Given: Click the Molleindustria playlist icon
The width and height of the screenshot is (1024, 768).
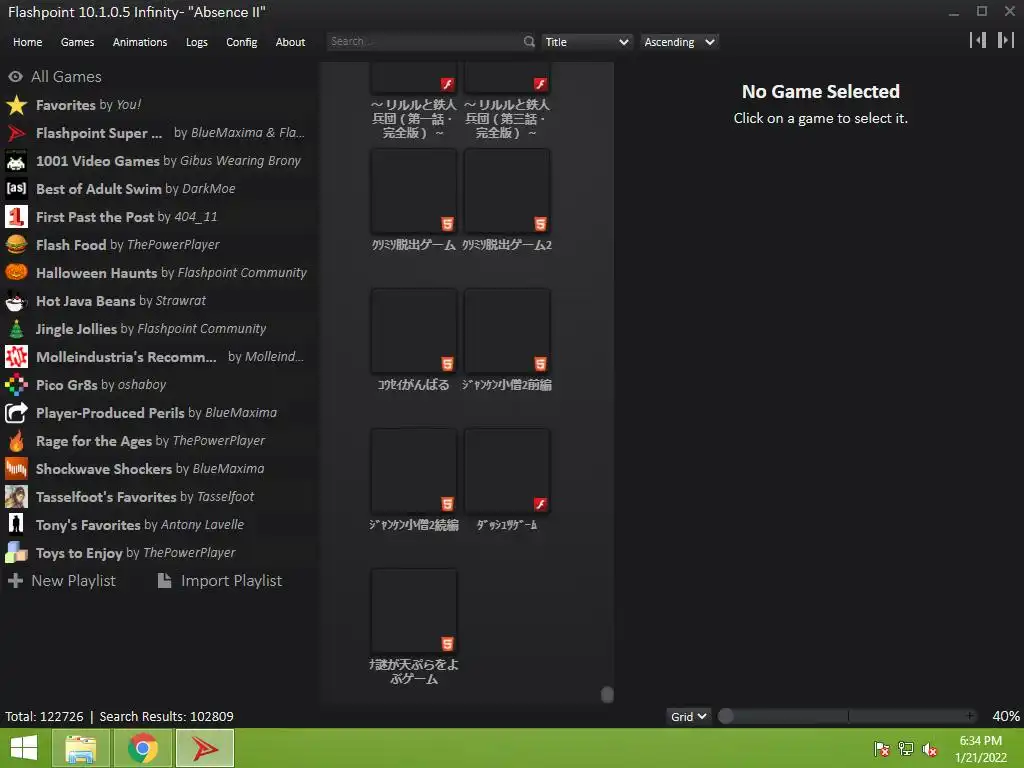Looking at the screenshot, I should coord(16,357).
